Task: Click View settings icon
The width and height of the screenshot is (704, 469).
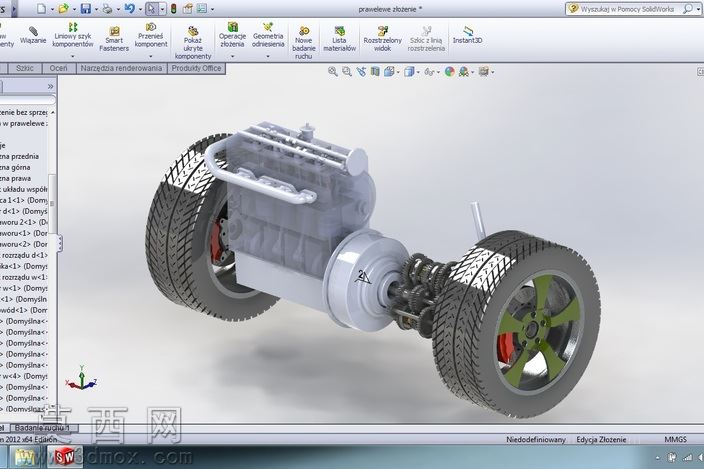Action: 484,72
